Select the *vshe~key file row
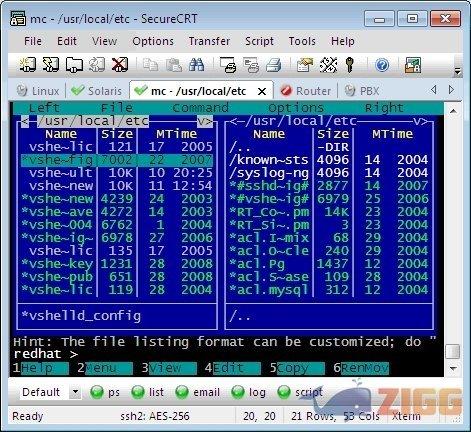This screenshot has height=432, width=471. point(117,264)
